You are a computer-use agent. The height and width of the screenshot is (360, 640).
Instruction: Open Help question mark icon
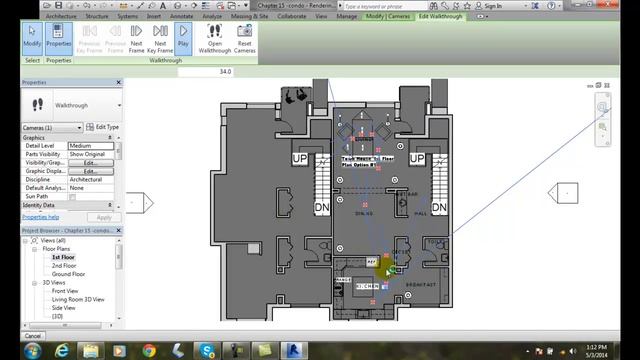click(x=551, y=6)
